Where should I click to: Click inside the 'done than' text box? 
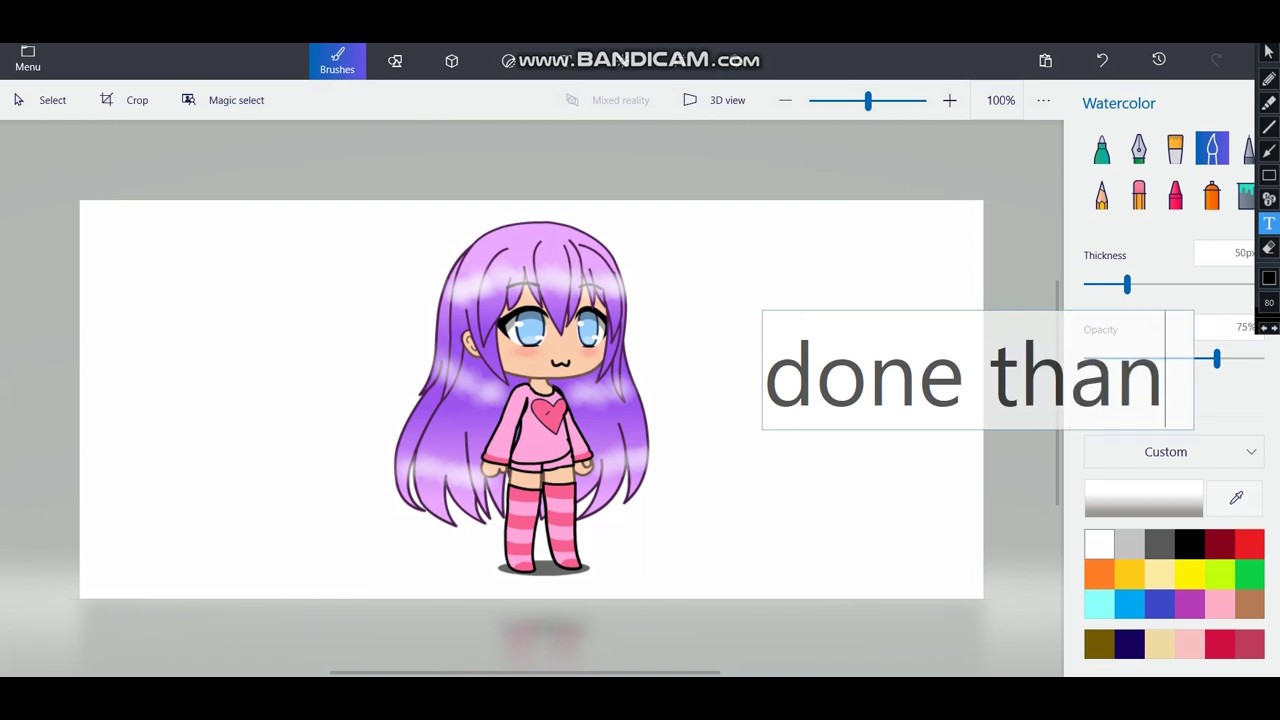tap(977, 370)
